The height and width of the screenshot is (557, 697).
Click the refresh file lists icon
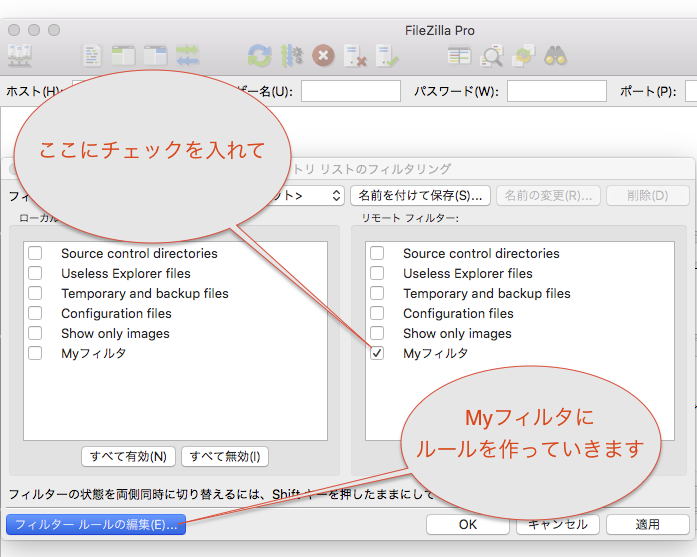point(260,56)
